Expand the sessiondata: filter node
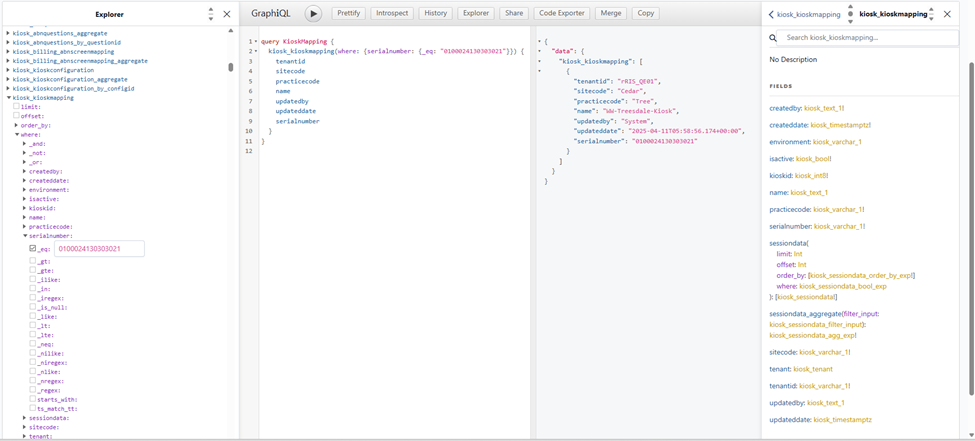The width and height of the screenshot is (975, 441). (25, 418)
